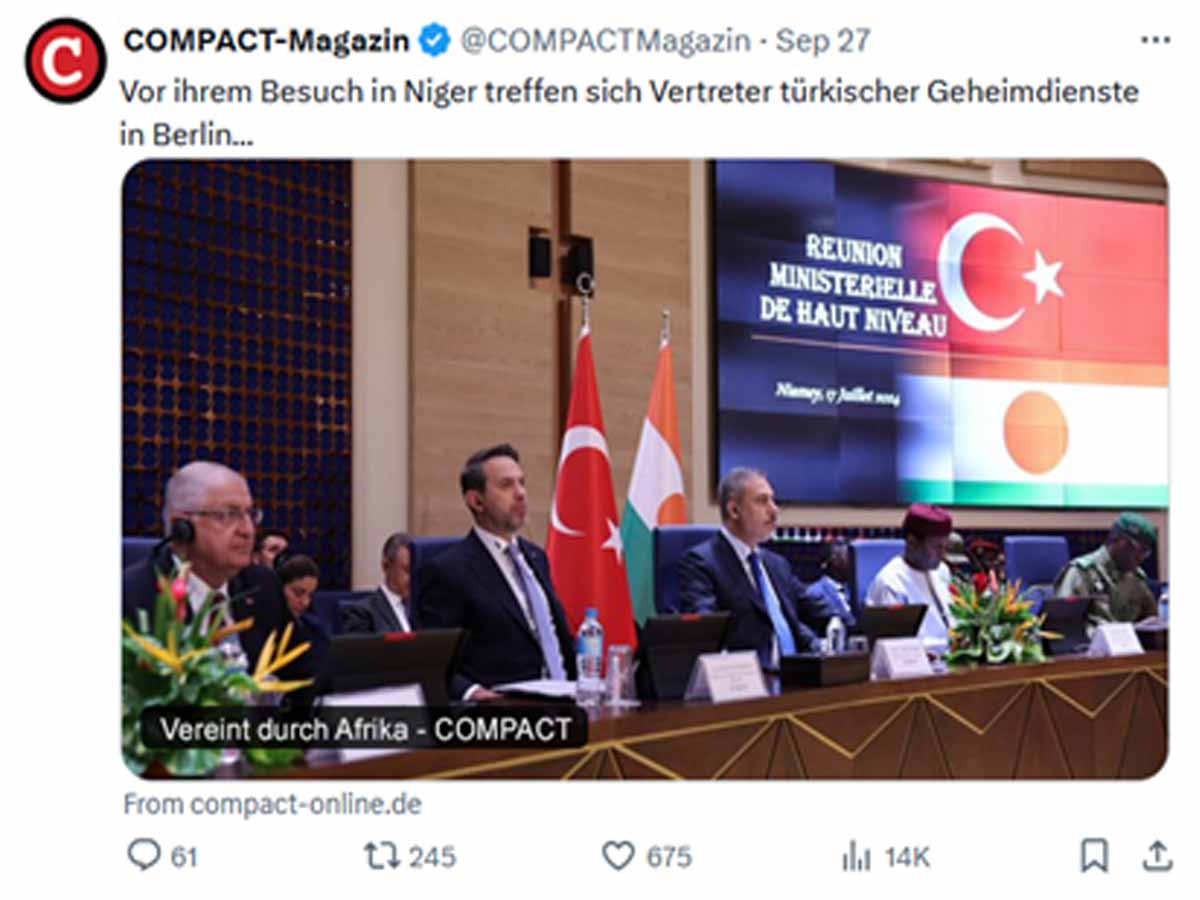Click the COMPACT-Magazin profile avatar
The width and height of the screenshot is (1200, 900).
coord(65,61)
